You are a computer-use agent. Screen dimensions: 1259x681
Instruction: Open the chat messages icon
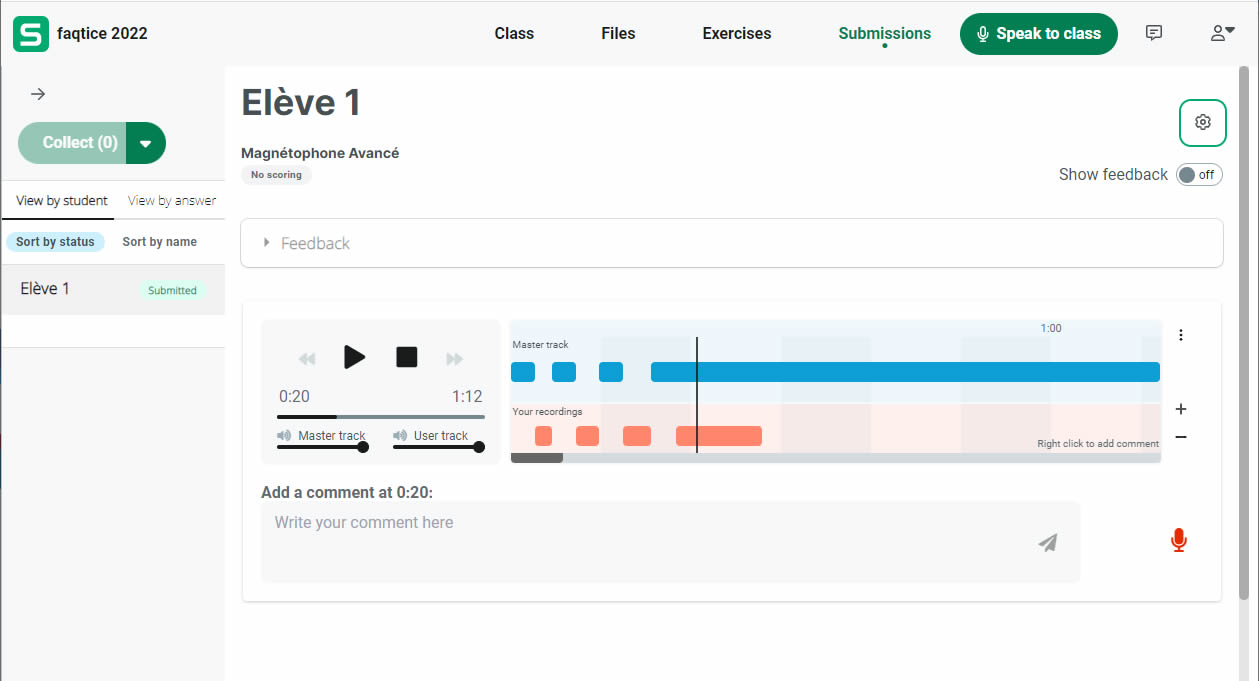(x=1154, y=33)
